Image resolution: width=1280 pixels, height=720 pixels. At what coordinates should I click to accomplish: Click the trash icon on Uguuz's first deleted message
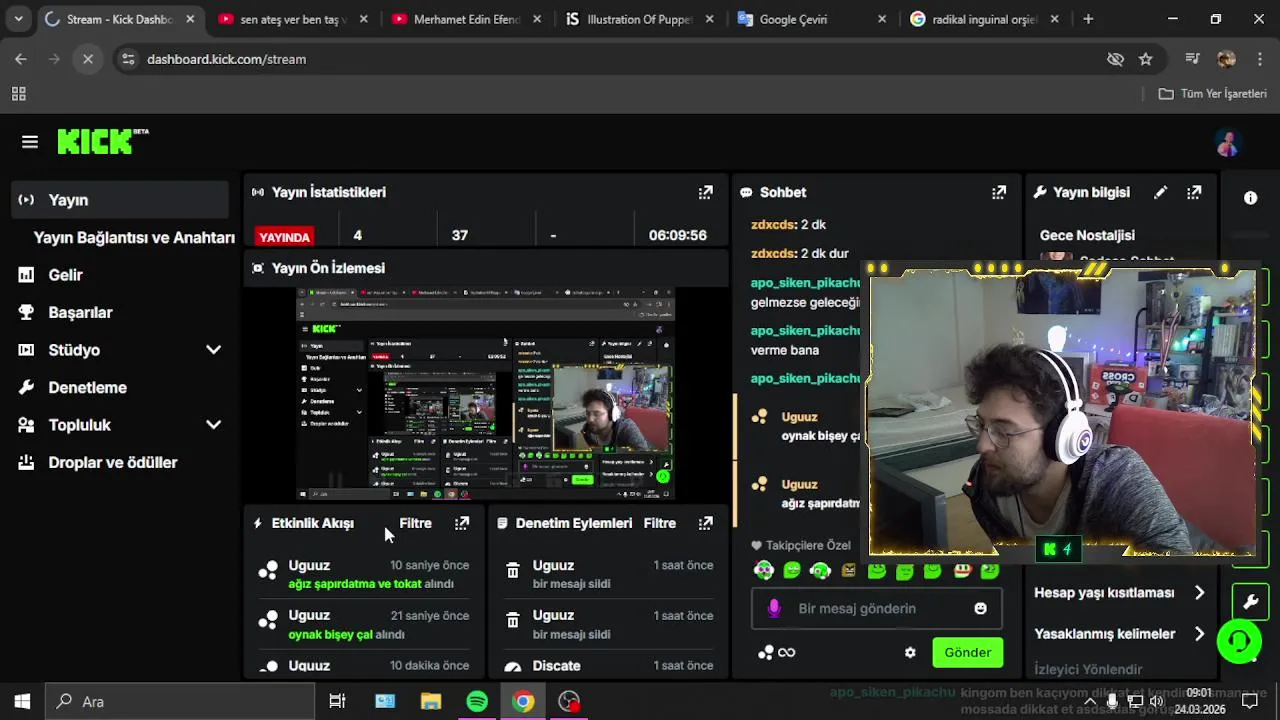513,570
